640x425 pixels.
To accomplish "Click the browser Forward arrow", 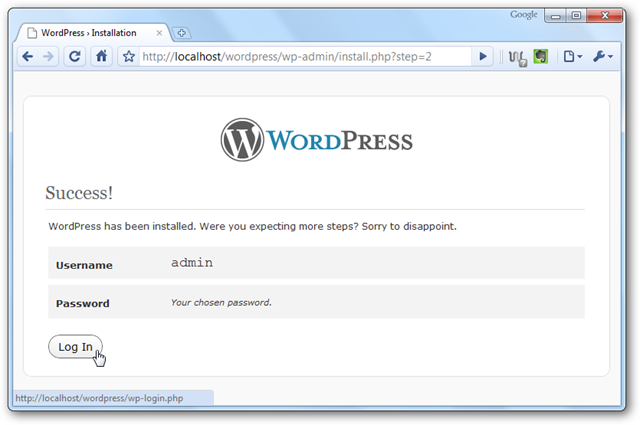I will [x=48, y=56].
